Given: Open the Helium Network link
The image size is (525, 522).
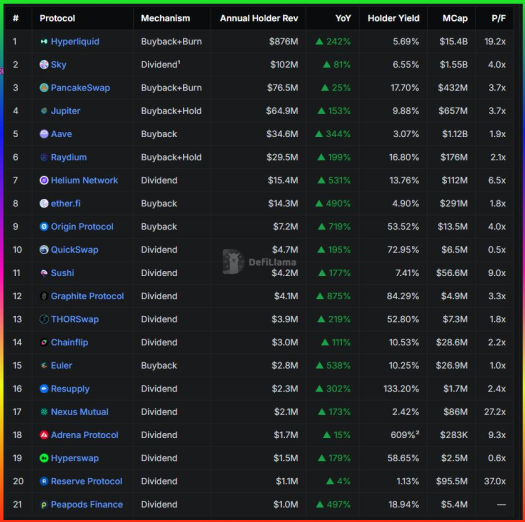Looking at the screenshot, I should [84, 180].
